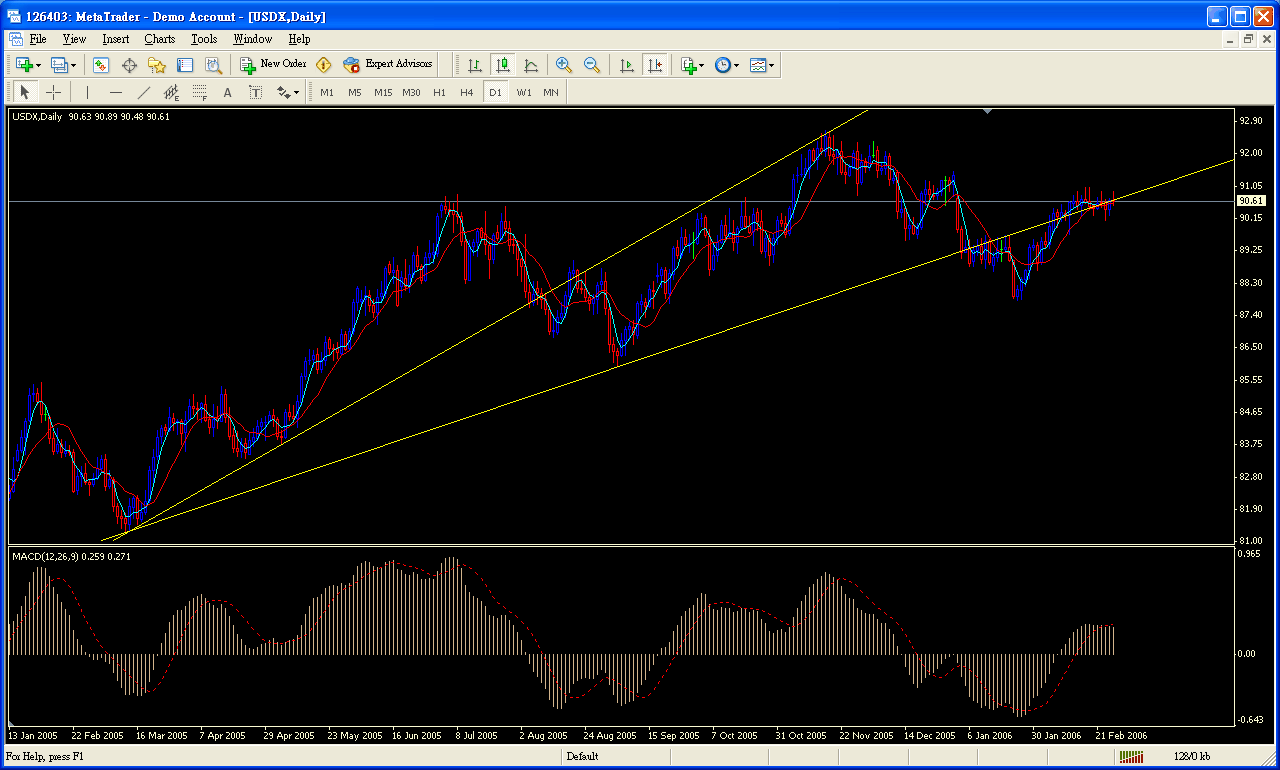This screenshot has height=770, width=1280.
Task: Click the Default profile in status bar
Action: 582,757
